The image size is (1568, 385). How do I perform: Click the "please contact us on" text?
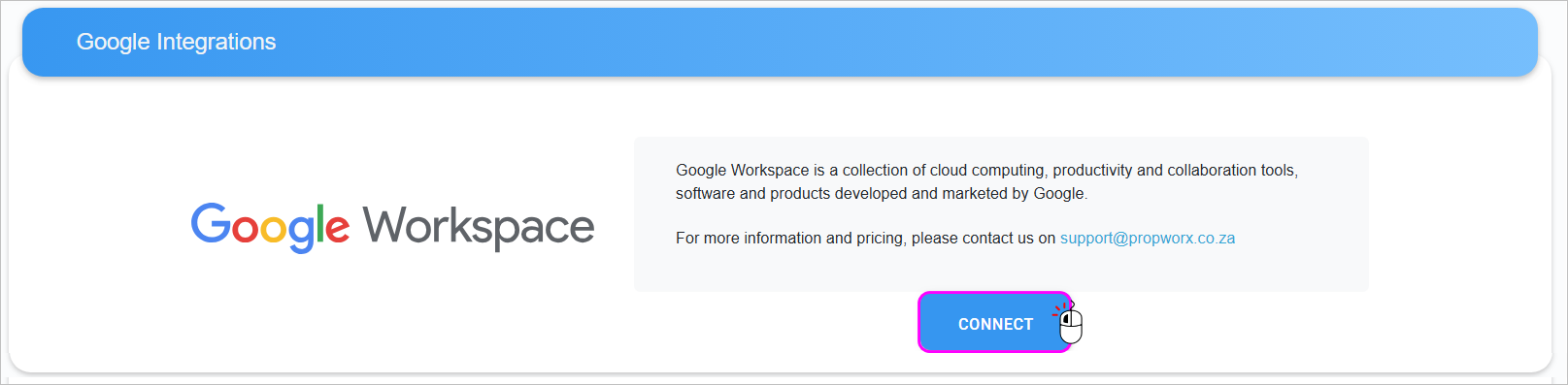(984, 239)
